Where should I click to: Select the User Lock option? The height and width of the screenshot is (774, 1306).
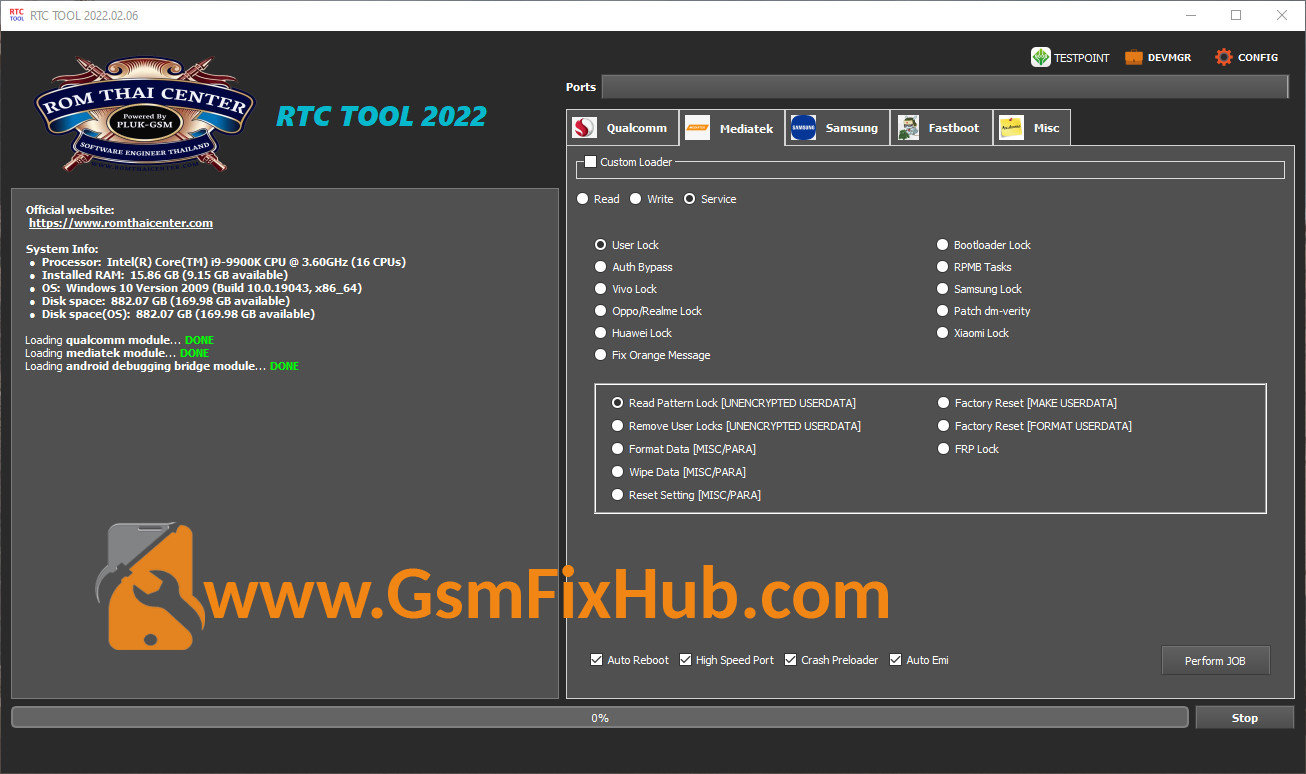point(601,245)
